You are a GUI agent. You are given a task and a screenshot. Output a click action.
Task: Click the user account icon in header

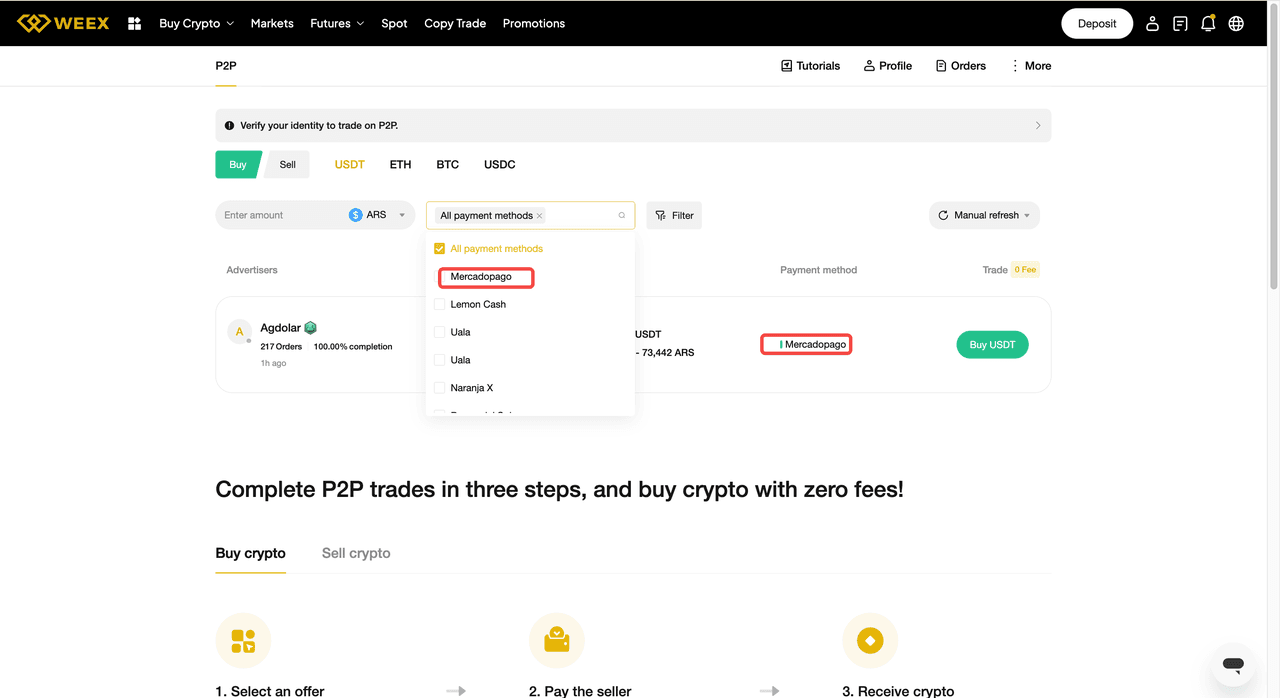tap(1152, 23)
